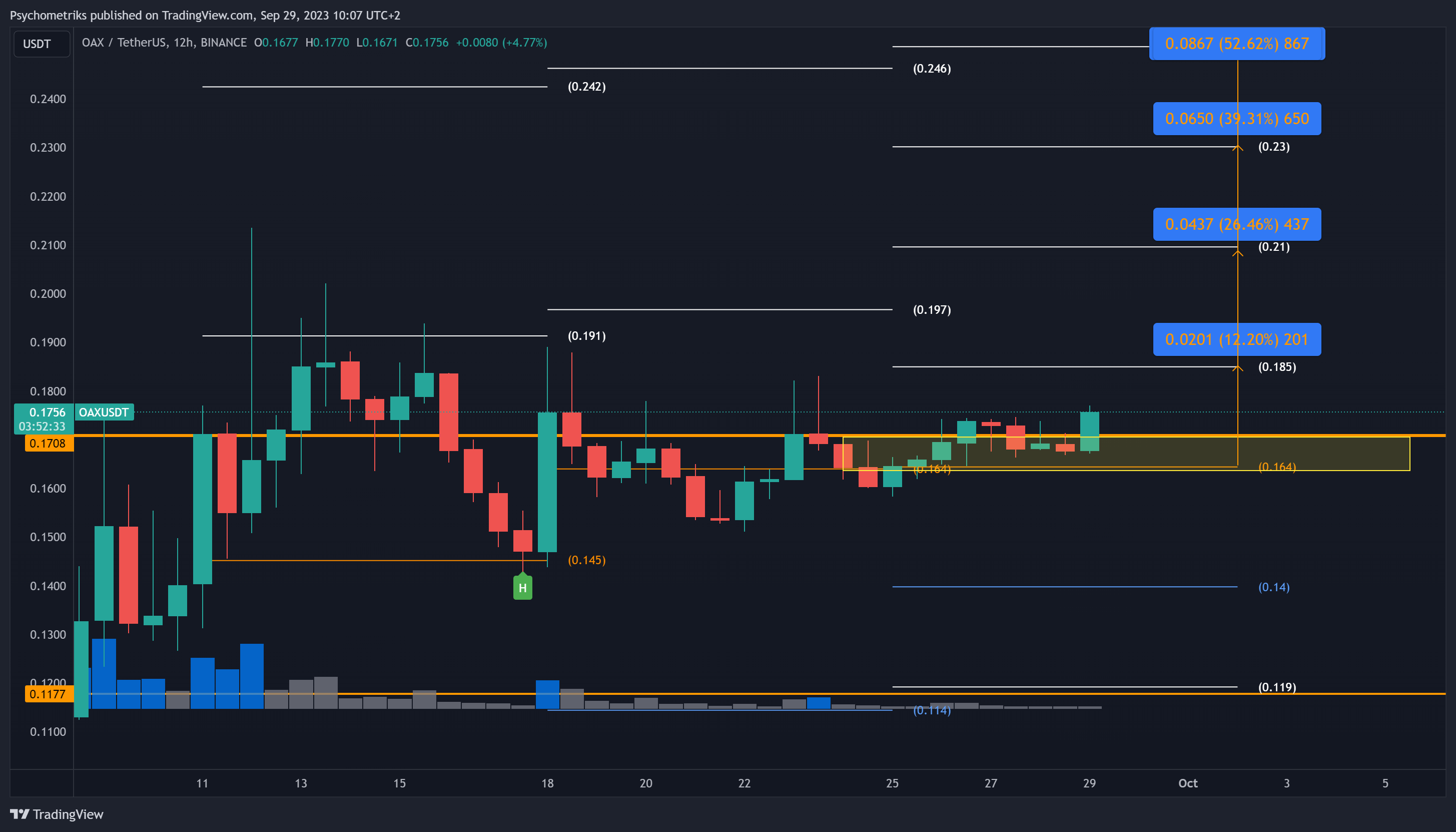1456x832 pixels.
Task: Click the (0.119) level label
Action: click(x=1277, y=687)
